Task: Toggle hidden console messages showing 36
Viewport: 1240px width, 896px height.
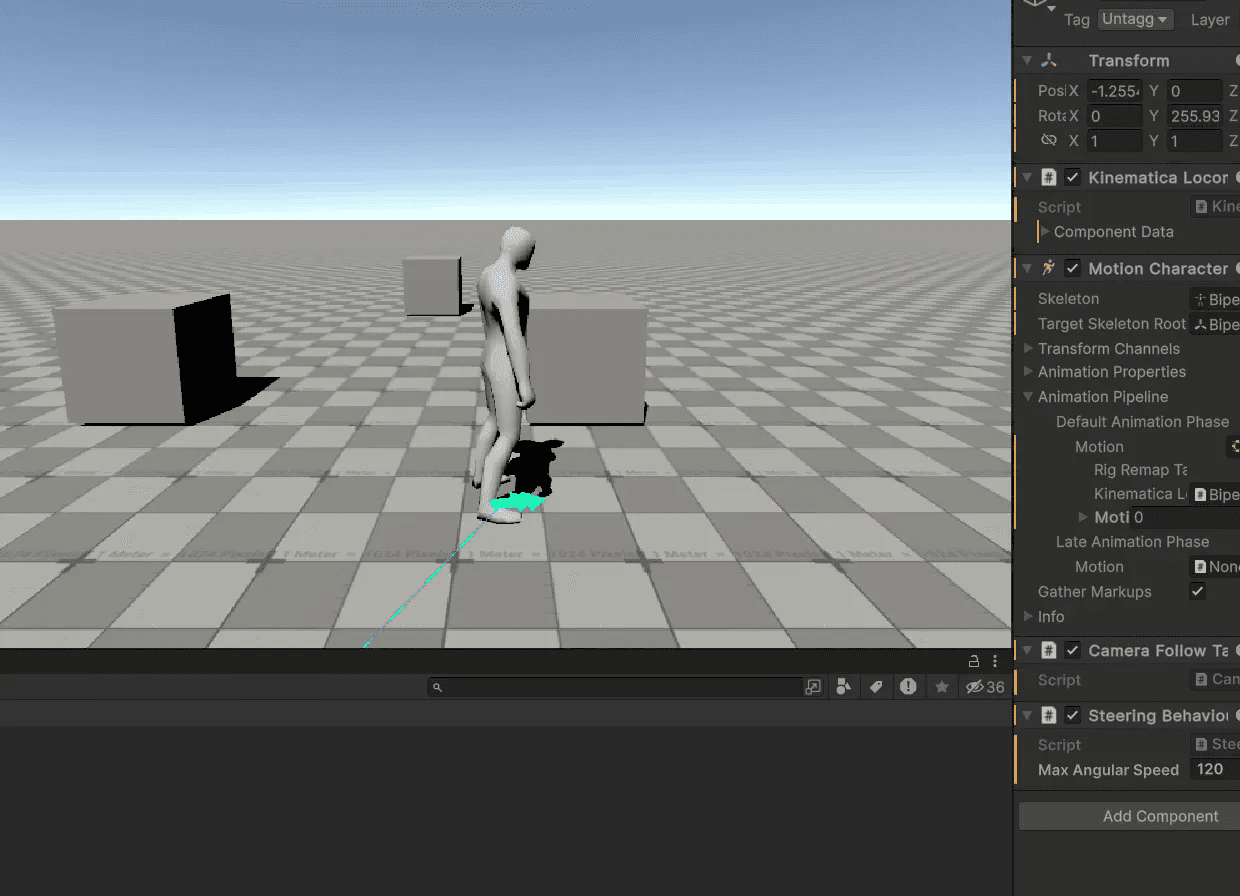Action: [x=983, y=687]
